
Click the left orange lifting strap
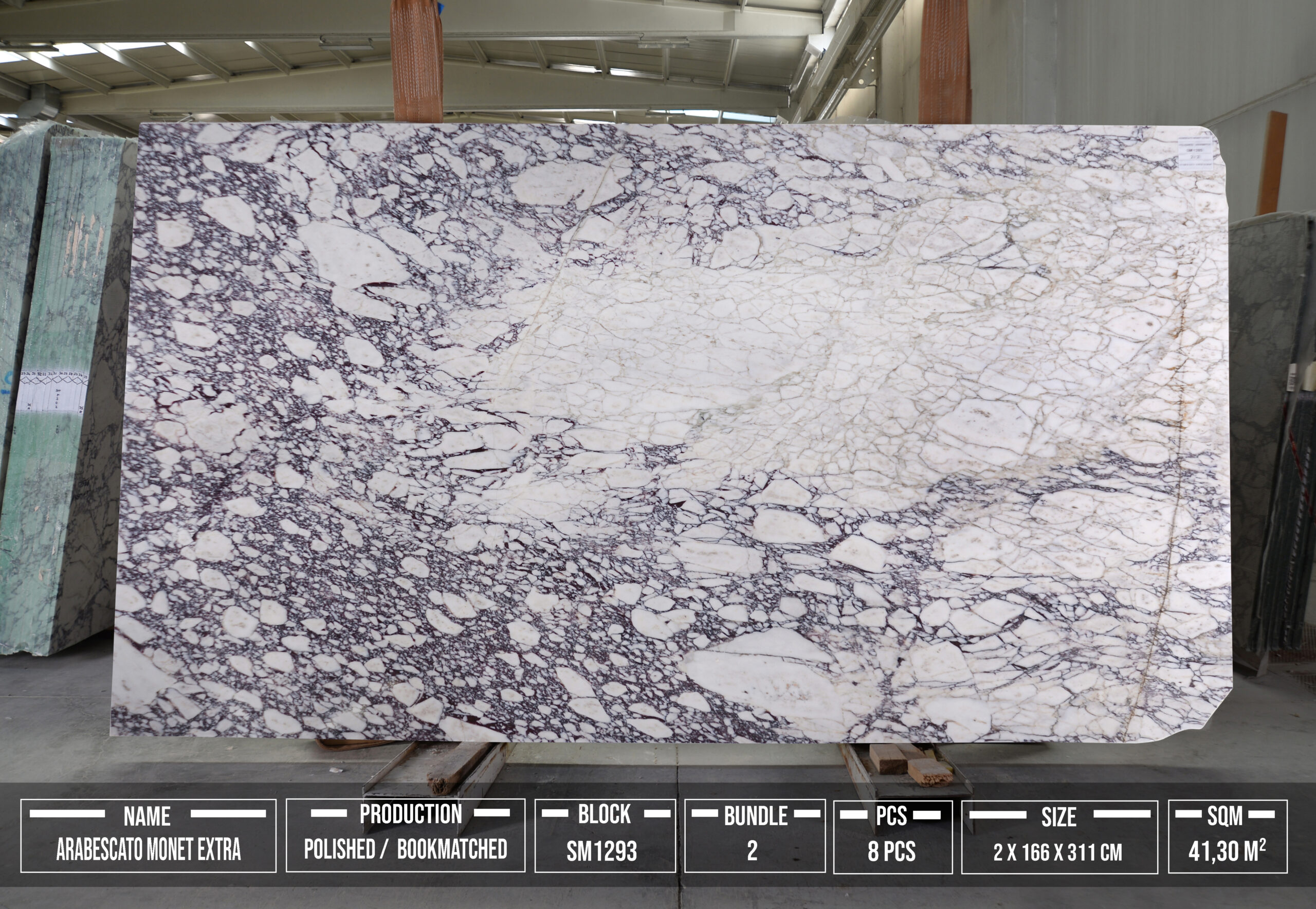(416, 60)
